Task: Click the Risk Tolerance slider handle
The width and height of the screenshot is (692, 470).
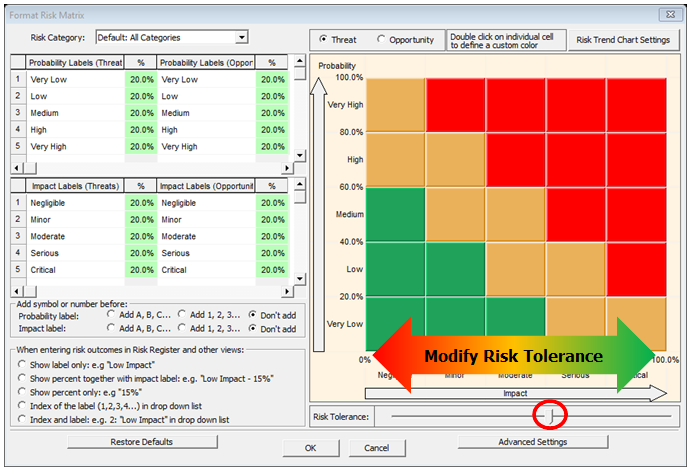Action: click(550, 415)
